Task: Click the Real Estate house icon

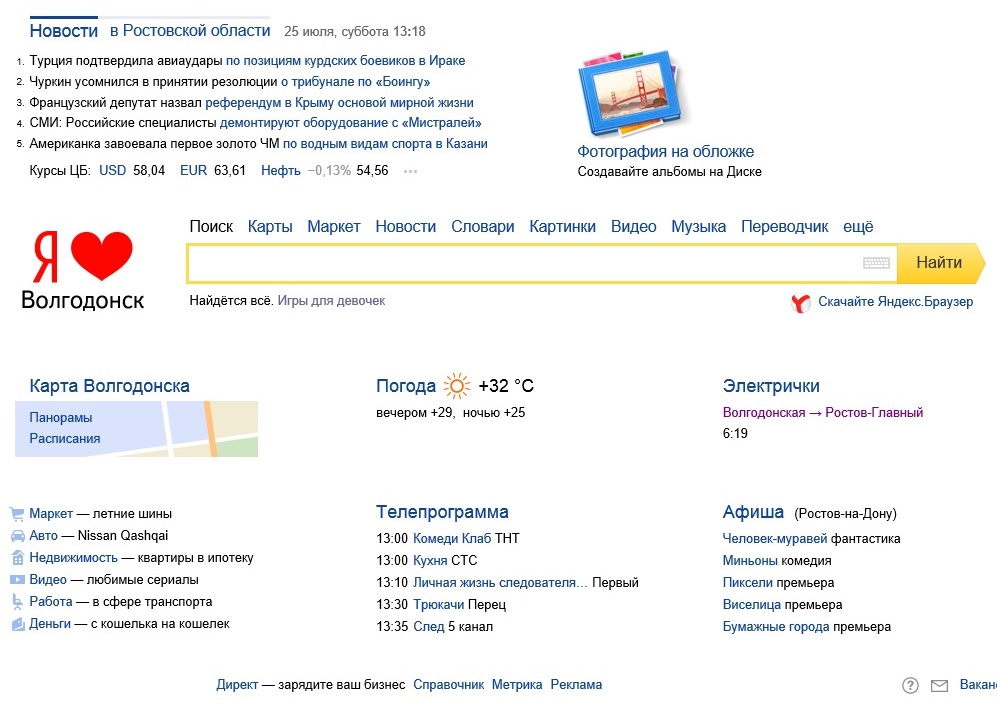Action: click(17, 558)
